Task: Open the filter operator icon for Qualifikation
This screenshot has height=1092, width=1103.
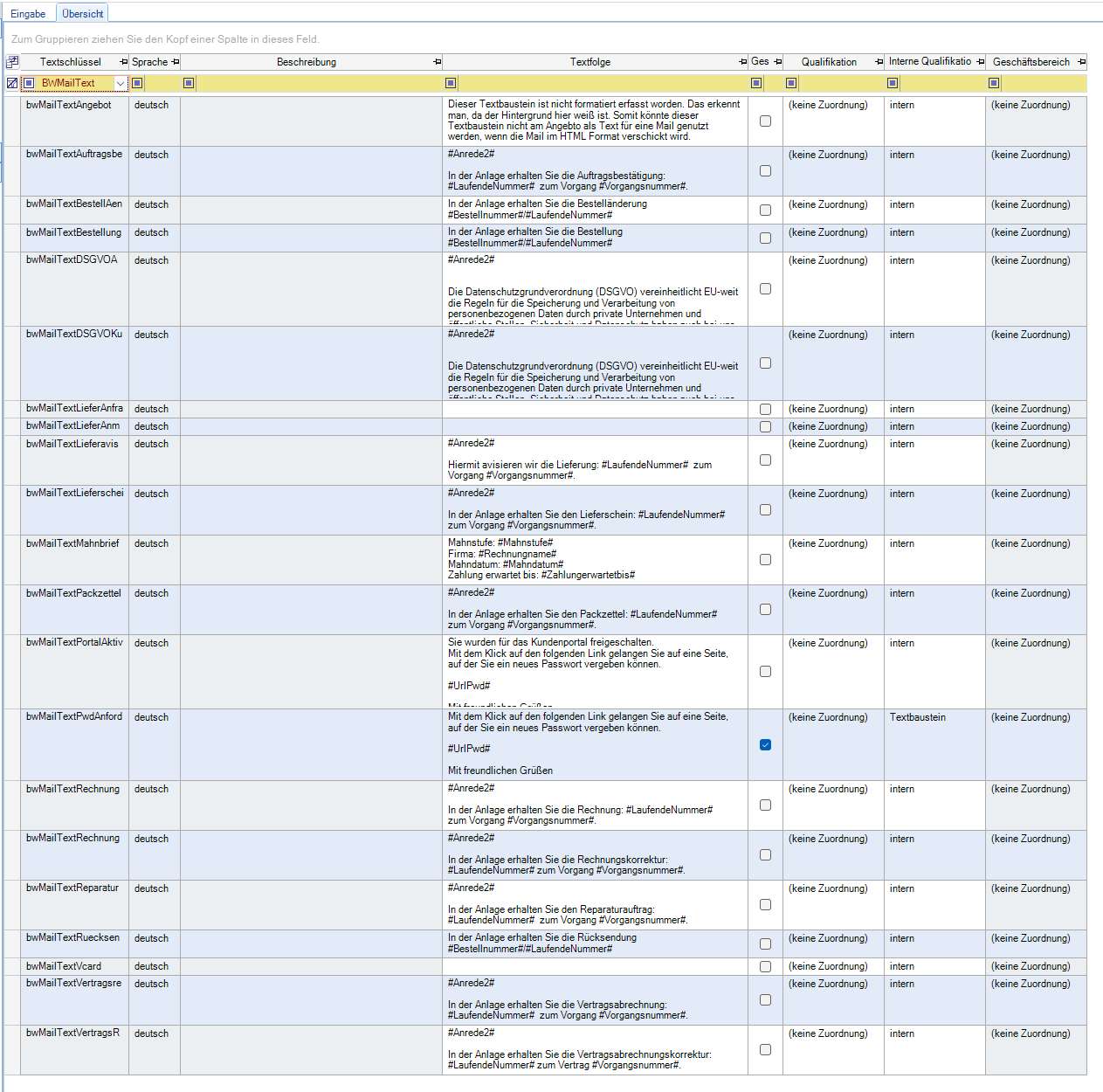Action: pyautogui.click(x=791, y=83)
